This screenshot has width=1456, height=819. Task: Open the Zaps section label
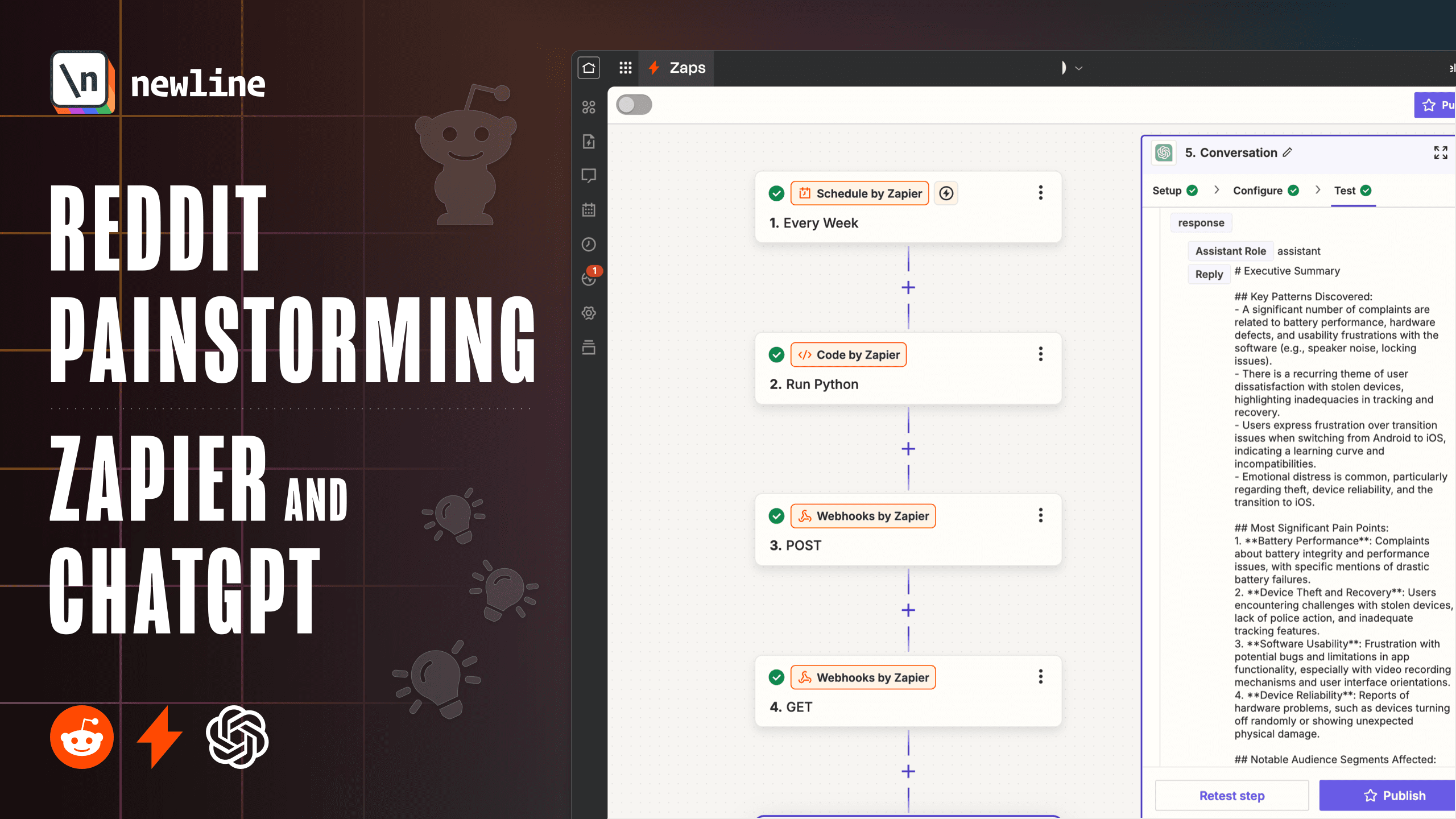(688, 68)
